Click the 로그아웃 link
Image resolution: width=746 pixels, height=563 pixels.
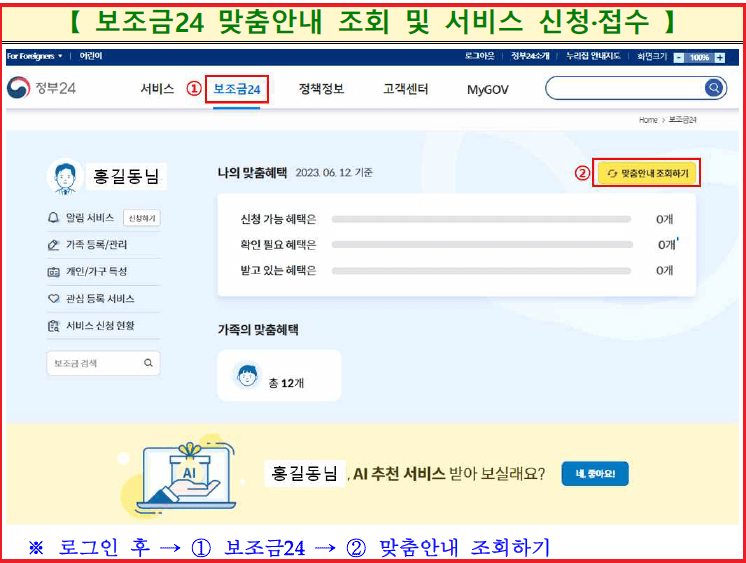[480, 56]
